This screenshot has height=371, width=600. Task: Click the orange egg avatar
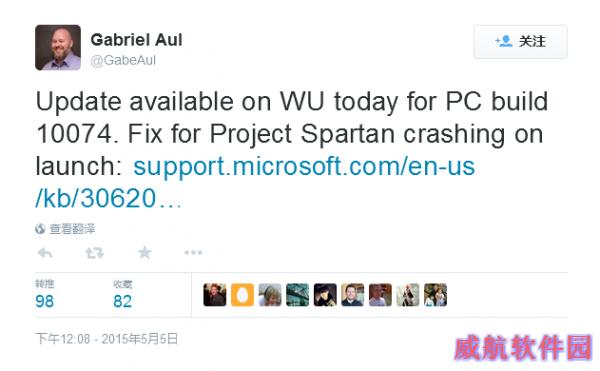[242, 295]
